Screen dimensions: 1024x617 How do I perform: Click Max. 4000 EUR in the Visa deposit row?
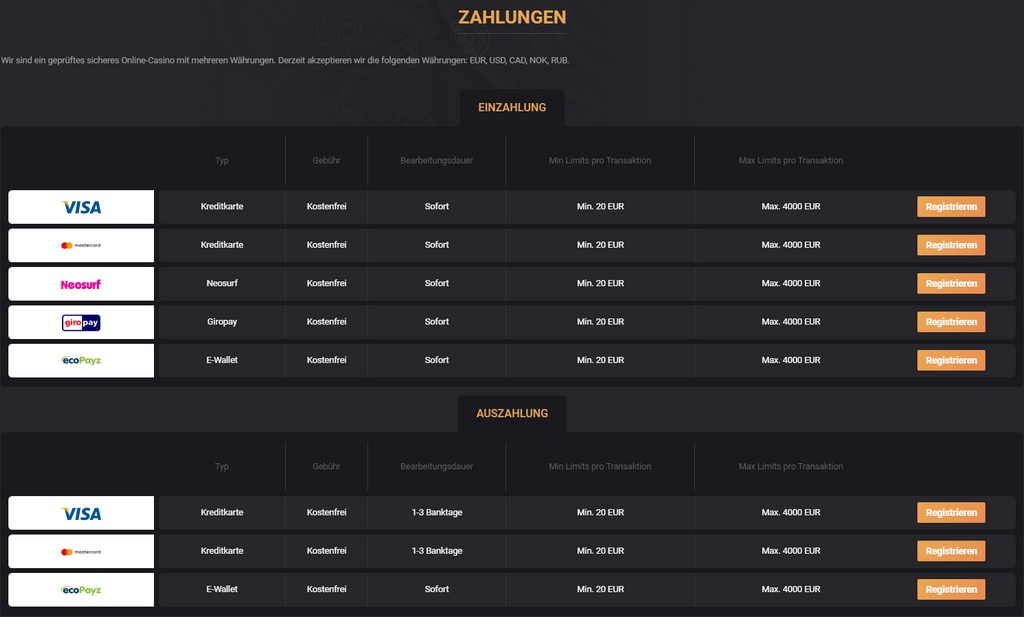pos(791,206)
